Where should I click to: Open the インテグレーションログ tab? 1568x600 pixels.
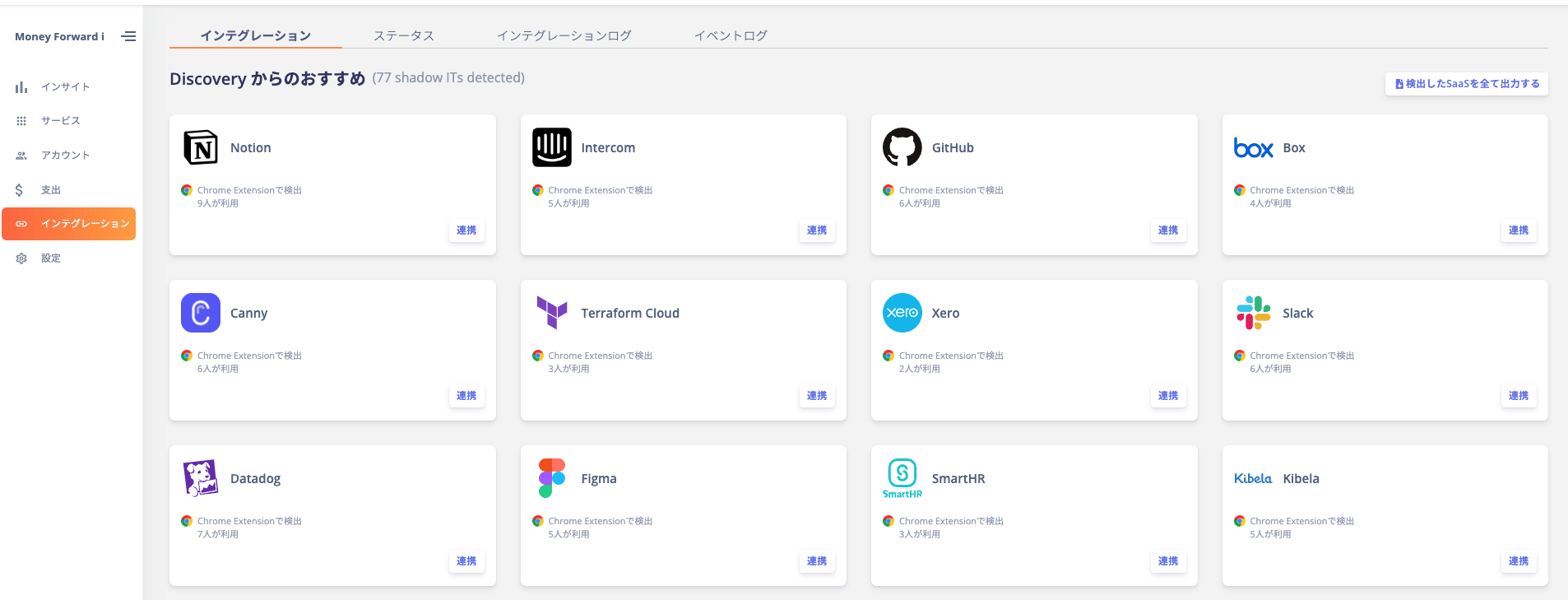[564, 35]
